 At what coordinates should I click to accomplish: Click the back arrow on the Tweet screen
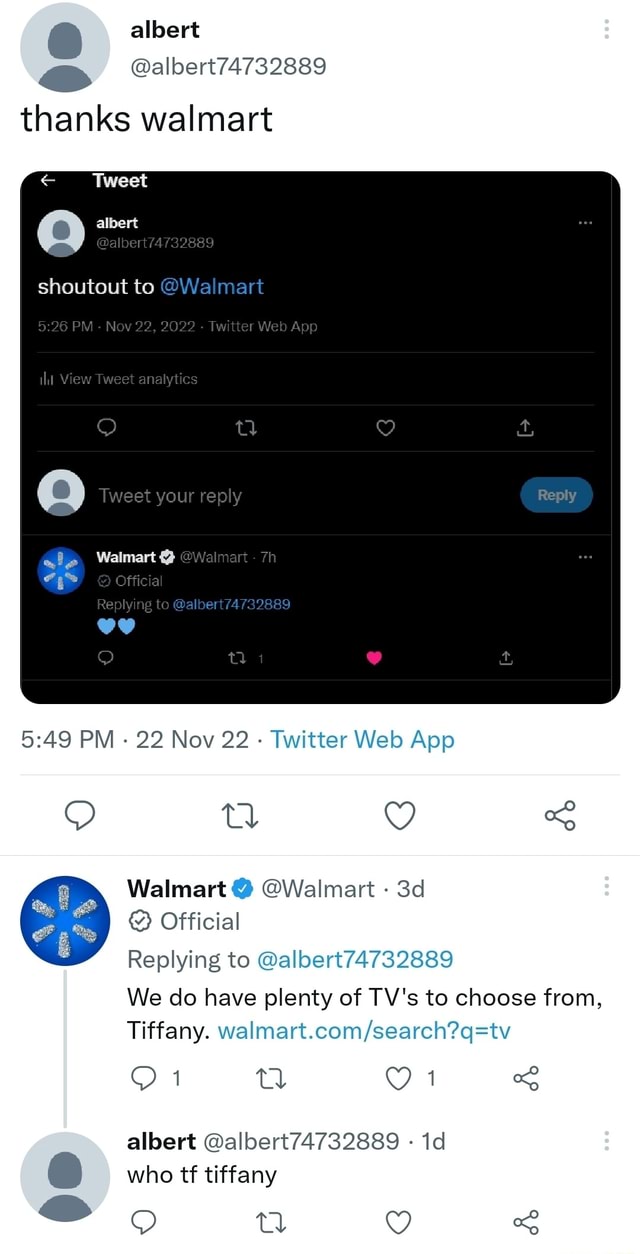point(46,180)
